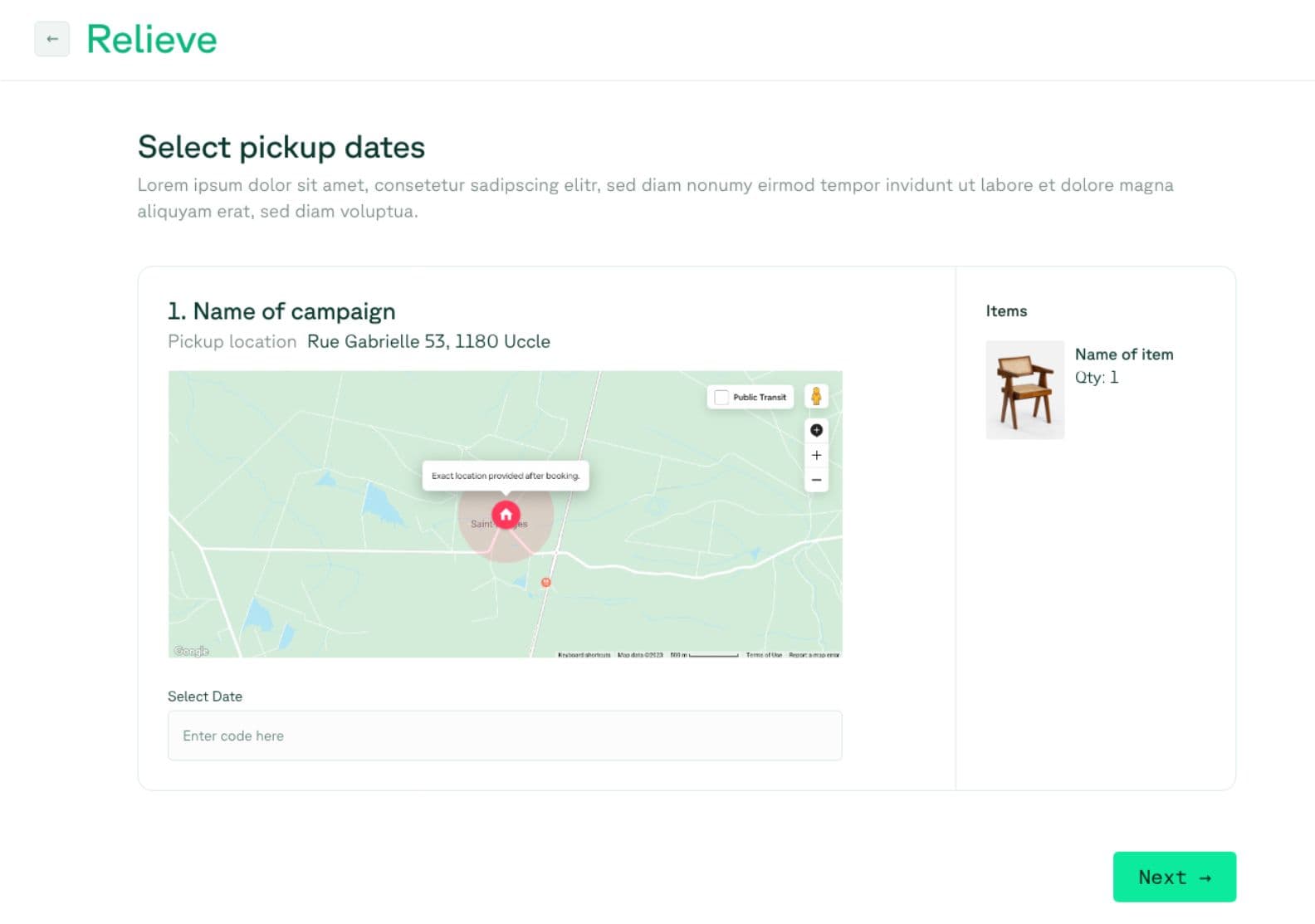
Task: Click the chair item thumbnail
Action: (x=1024, y=389)
